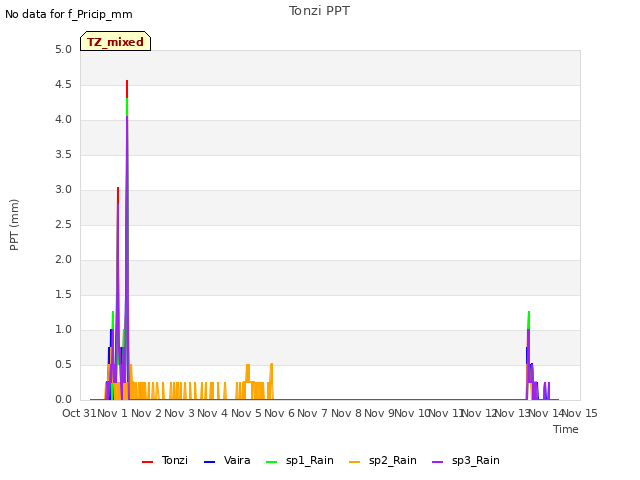This screenshot has height=480, width=640.
Task: Click the 0.5 y-axis tick label
Action: point(63,365)
